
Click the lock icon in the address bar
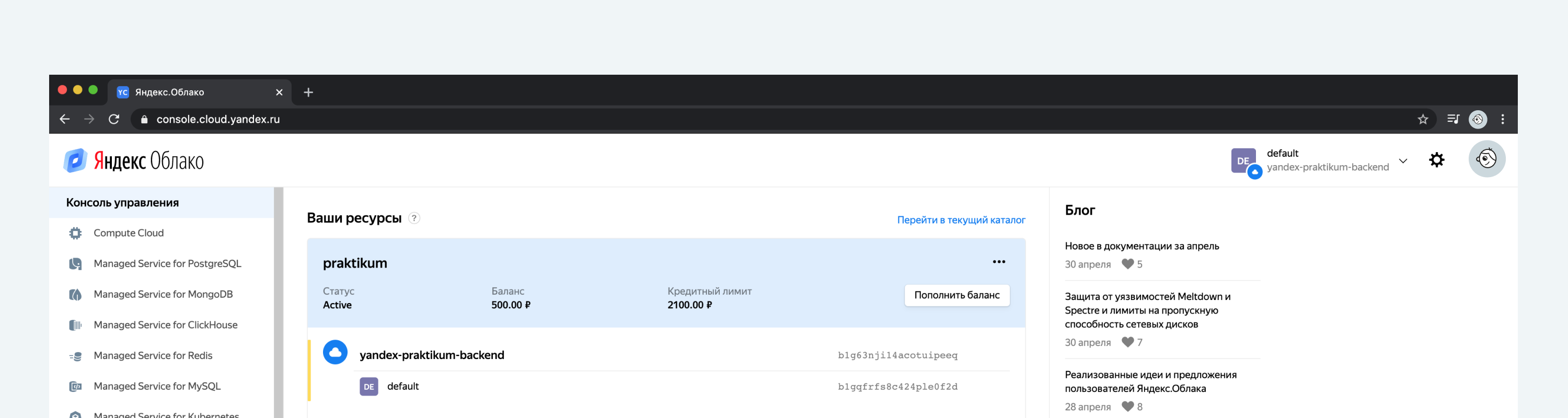coord(144,120)
